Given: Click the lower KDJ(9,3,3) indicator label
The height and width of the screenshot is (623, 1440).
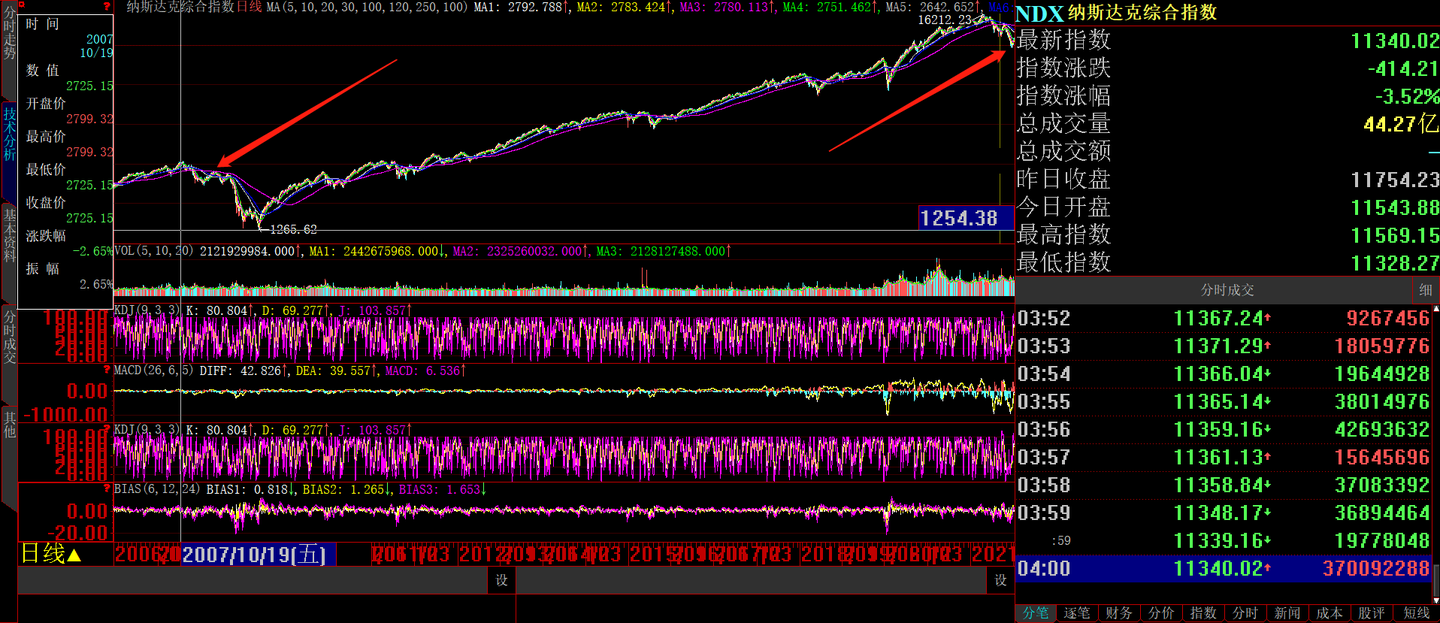Looking at the screenshot, I should click(x=147, y=430).
